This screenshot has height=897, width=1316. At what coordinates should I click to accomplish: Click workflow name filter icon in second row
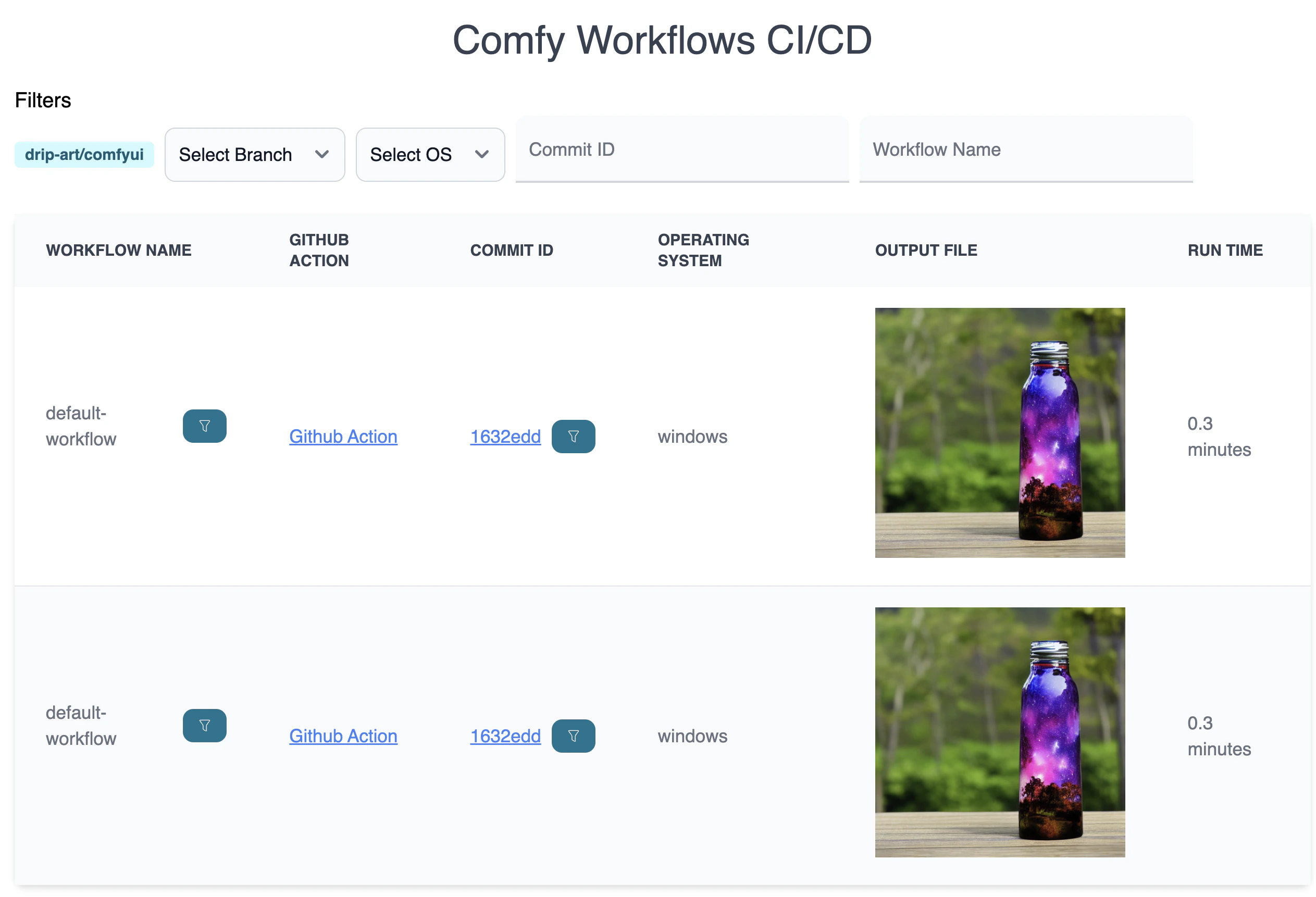tap(204, 726)
